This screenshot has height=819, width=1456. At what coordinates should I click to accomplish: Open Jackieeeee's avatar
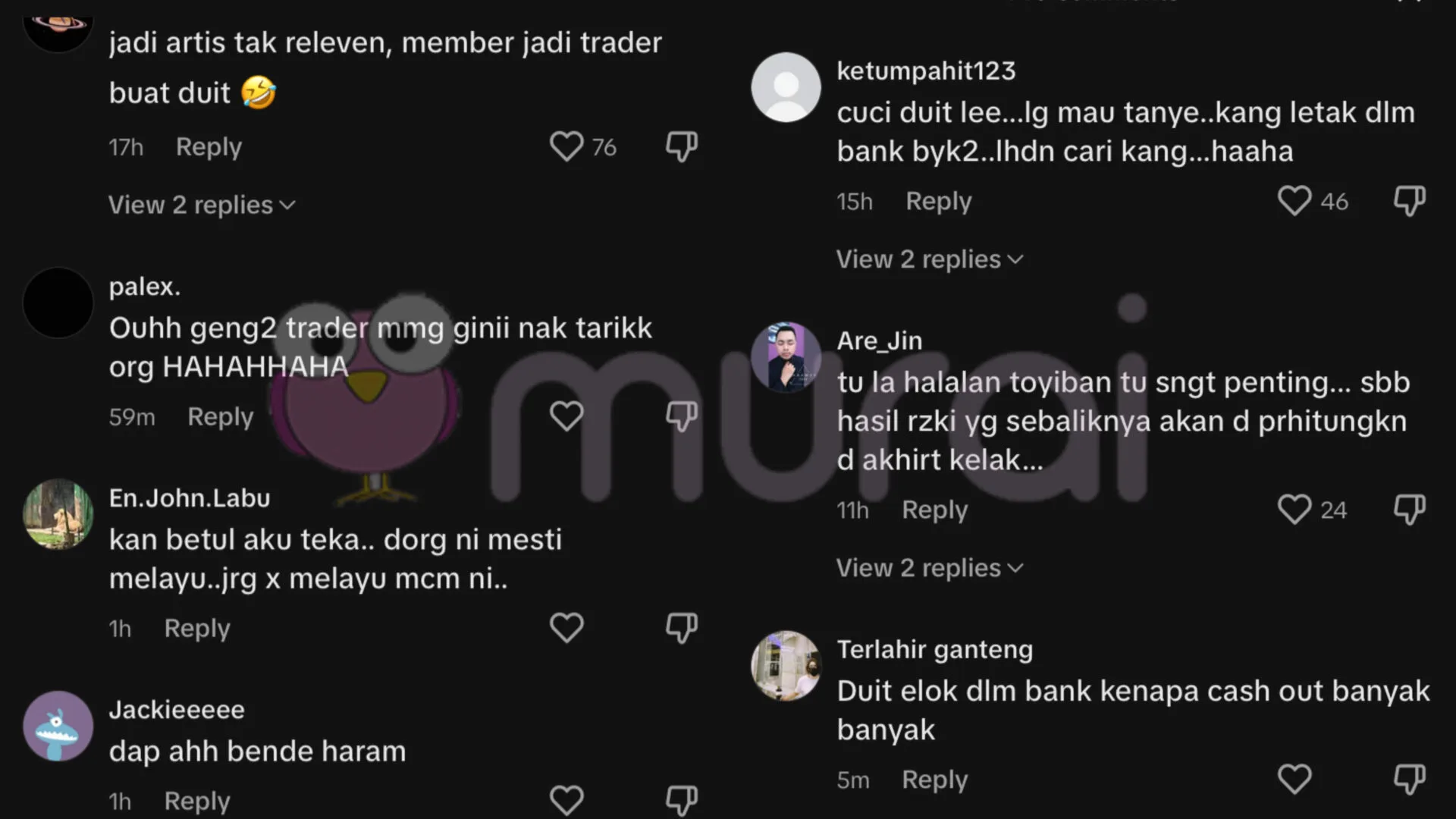point(58,726)
